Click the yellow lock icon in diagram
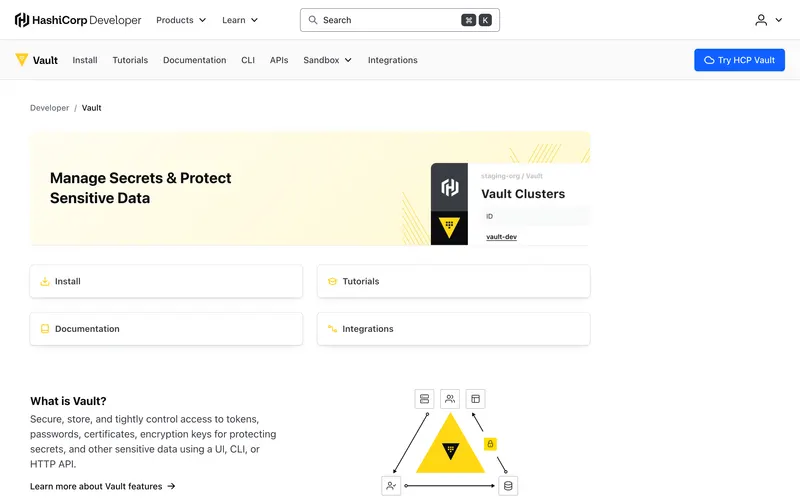800x500 pixels. point(490,444)
